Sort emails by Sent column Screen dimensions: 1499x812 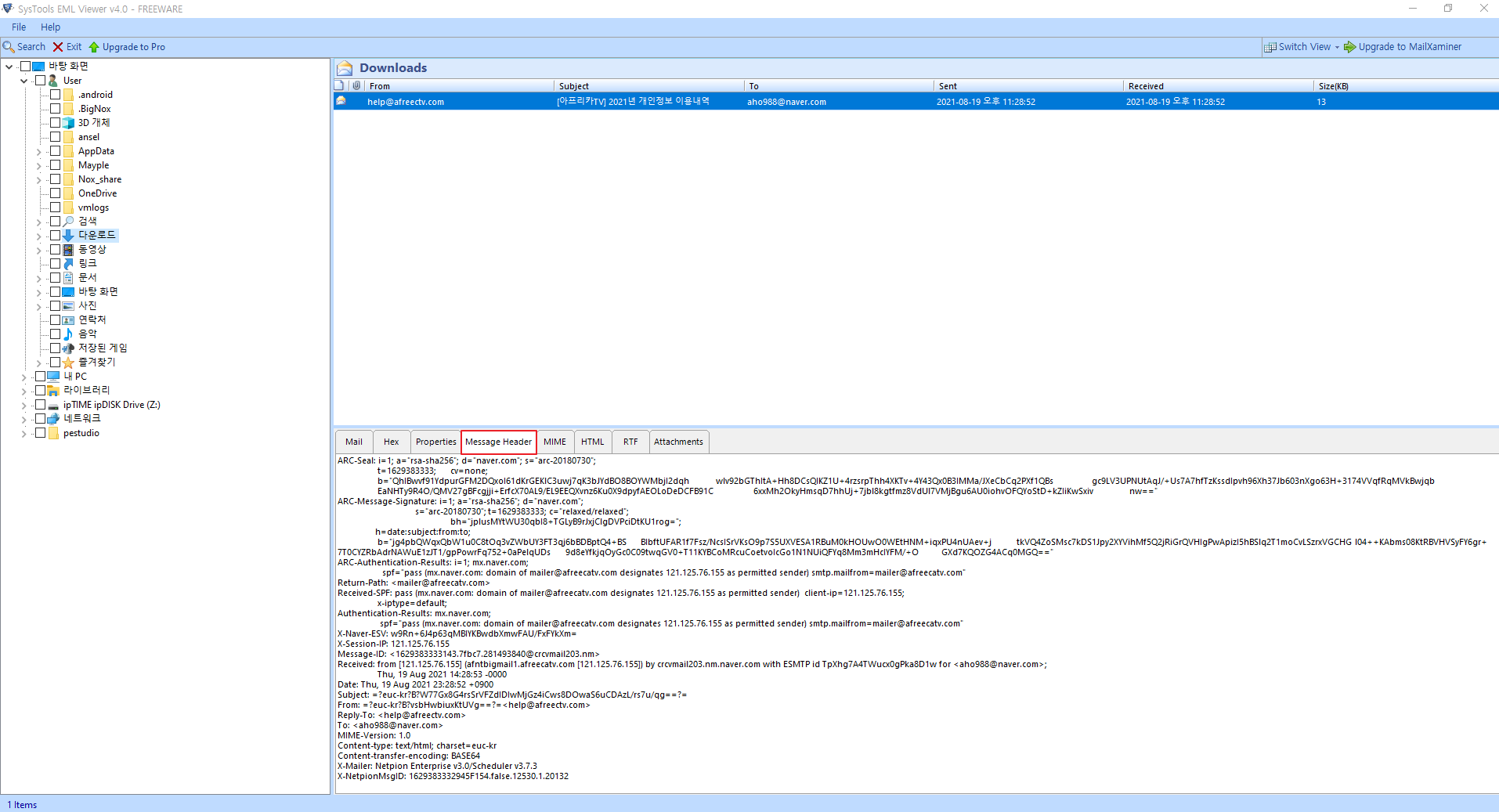point(1028,86)
